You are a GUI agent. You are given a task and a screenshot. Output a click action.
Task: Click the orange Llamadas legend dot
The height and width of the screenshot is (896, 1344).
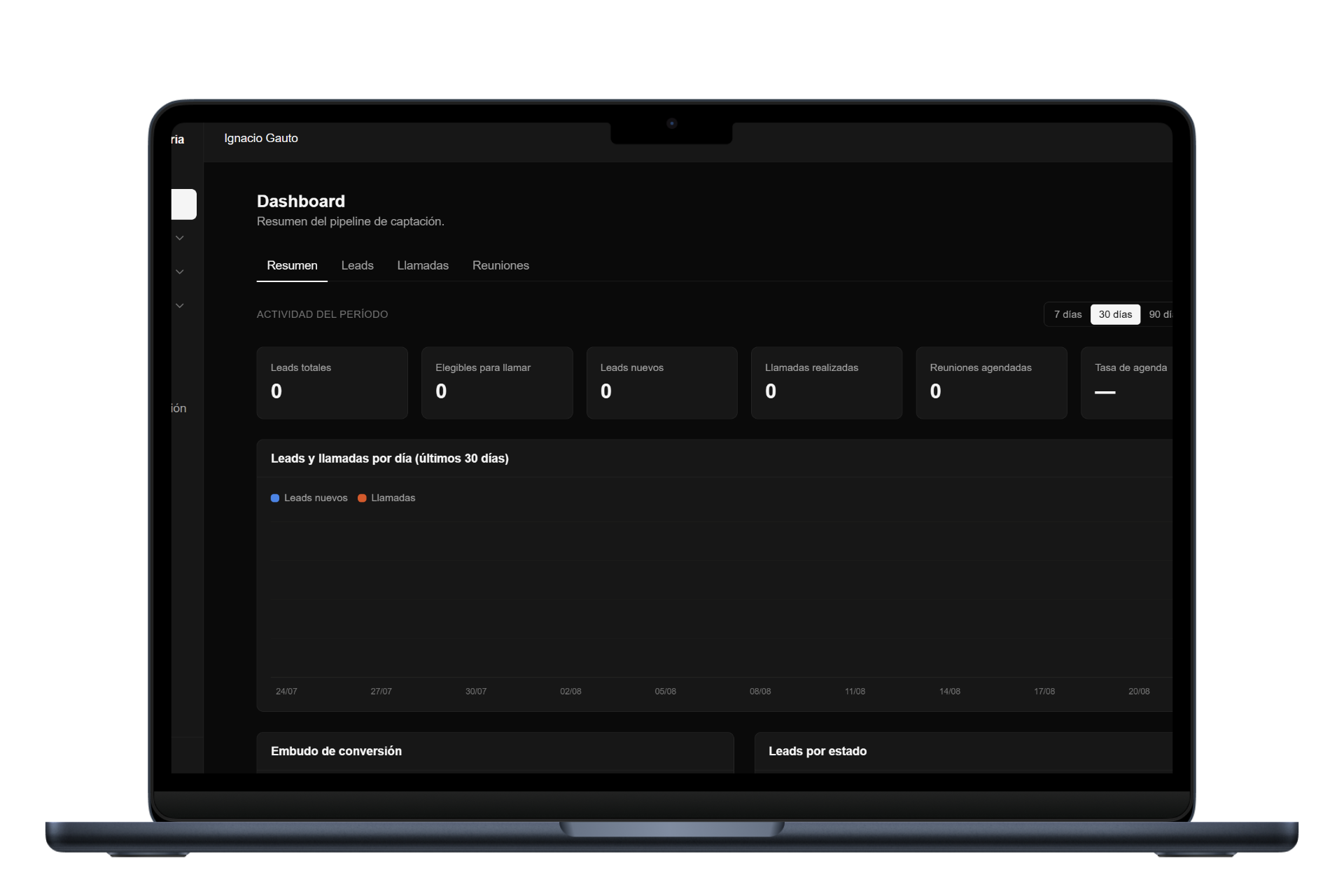[362, 498]
